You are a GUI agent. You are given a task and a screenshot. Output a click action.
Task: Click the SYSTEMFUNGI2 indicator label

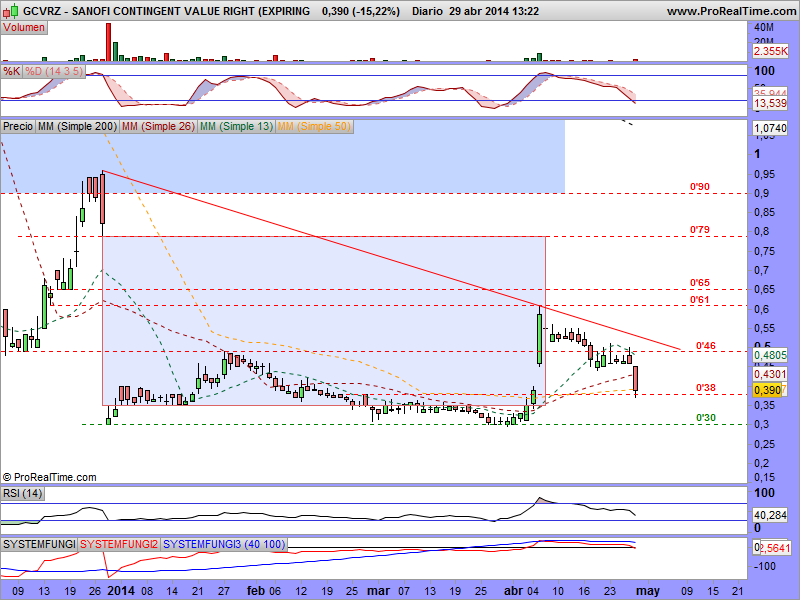[x=119, y=544]
